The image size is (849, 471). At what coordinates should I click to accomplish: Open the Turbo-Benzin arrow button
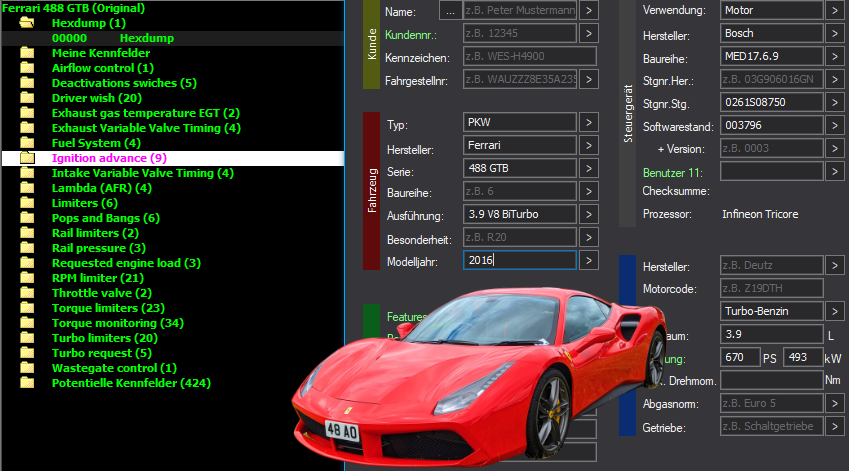point(834,311)
